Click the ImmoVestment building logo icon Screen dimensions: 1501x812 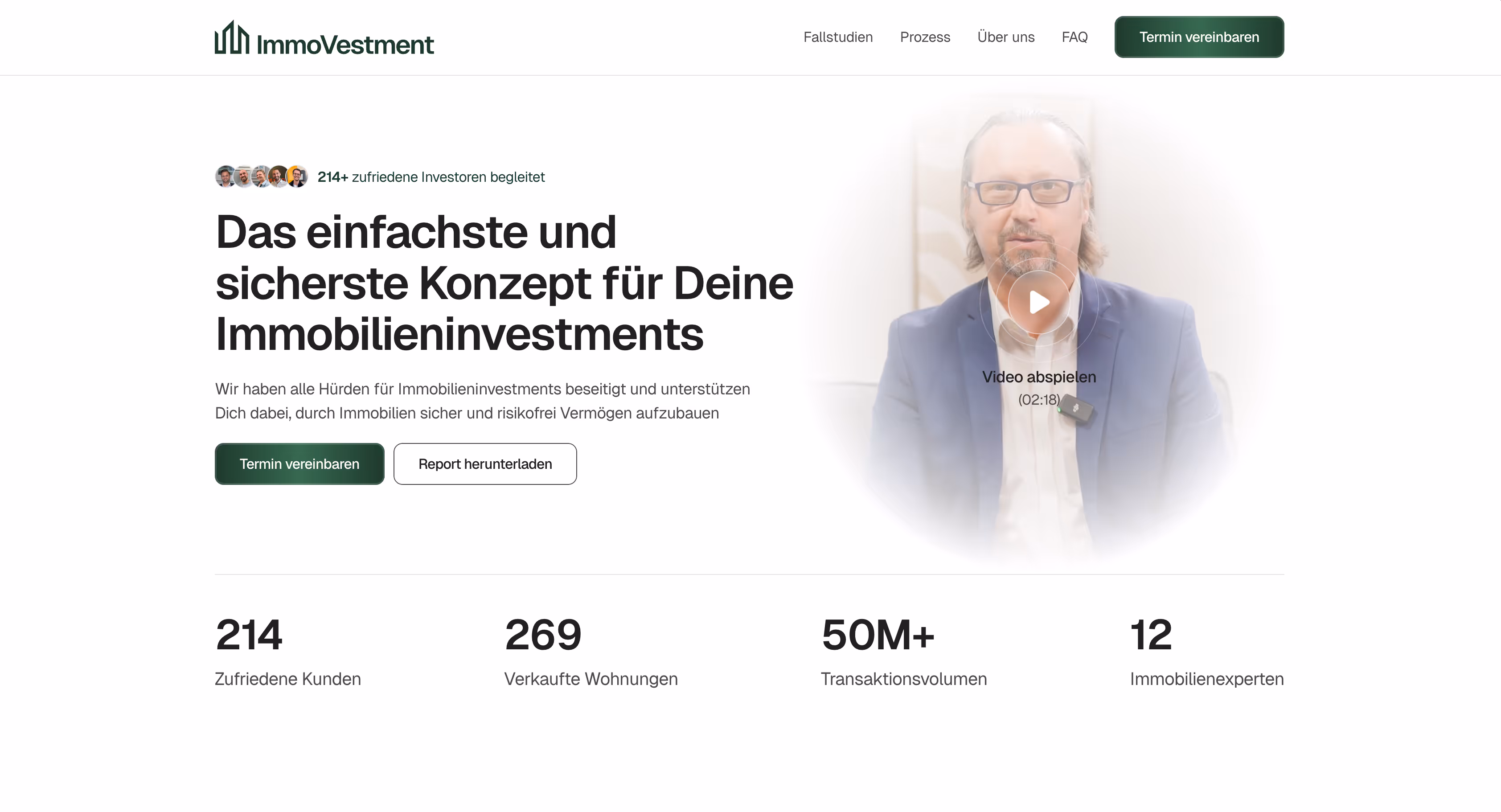point(232,37)
